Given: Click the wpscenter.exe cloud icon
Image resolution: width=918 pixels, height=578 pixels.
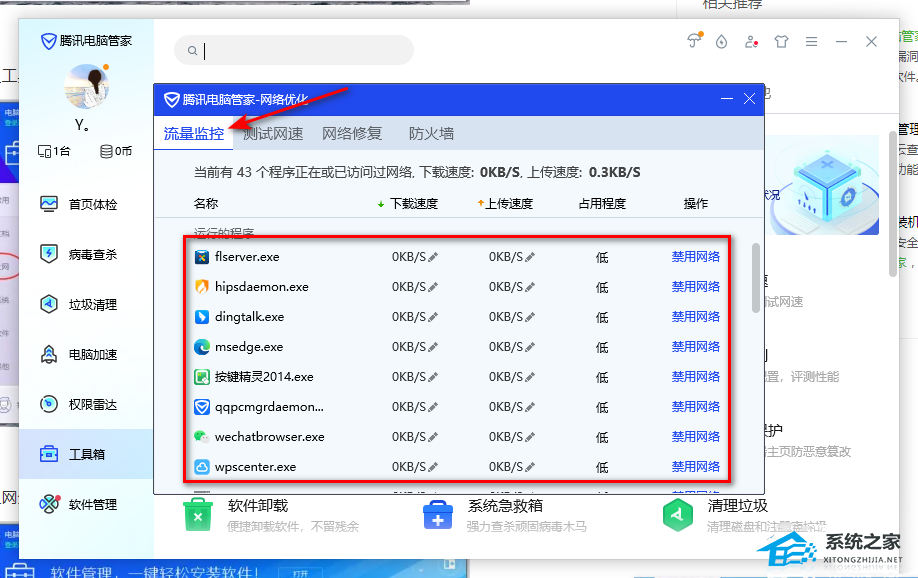Looking at the screenshot, I should 202,467.
